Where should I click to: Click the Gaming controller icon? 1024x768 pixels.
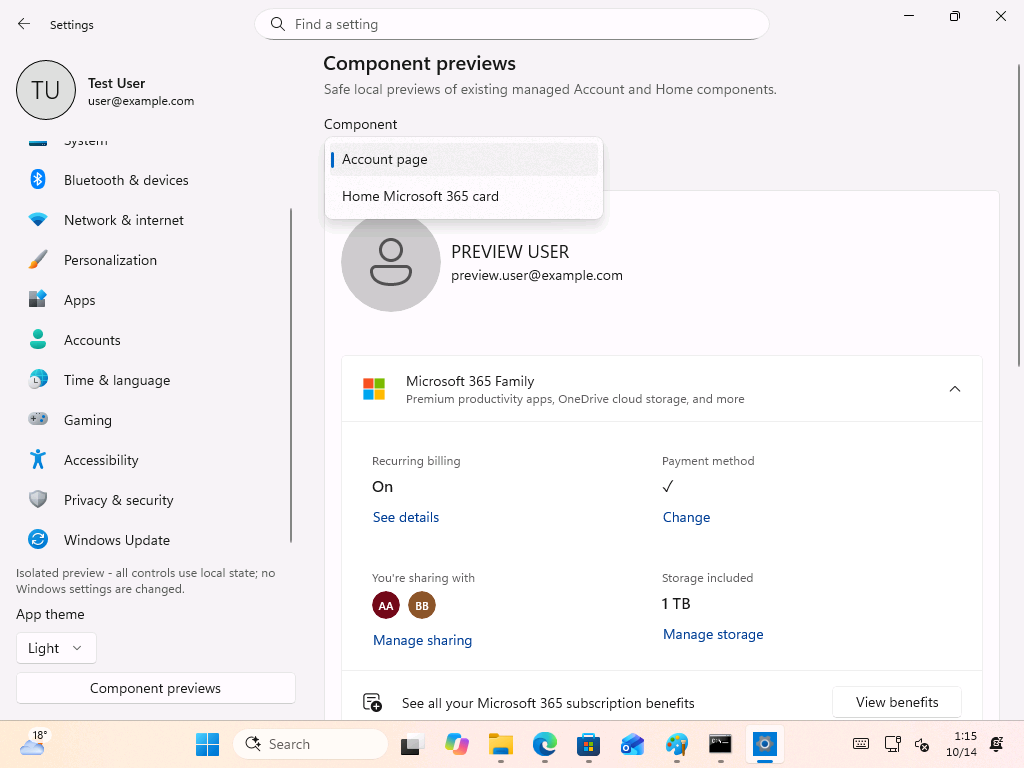pyautogui.click(x=38, y=419)
